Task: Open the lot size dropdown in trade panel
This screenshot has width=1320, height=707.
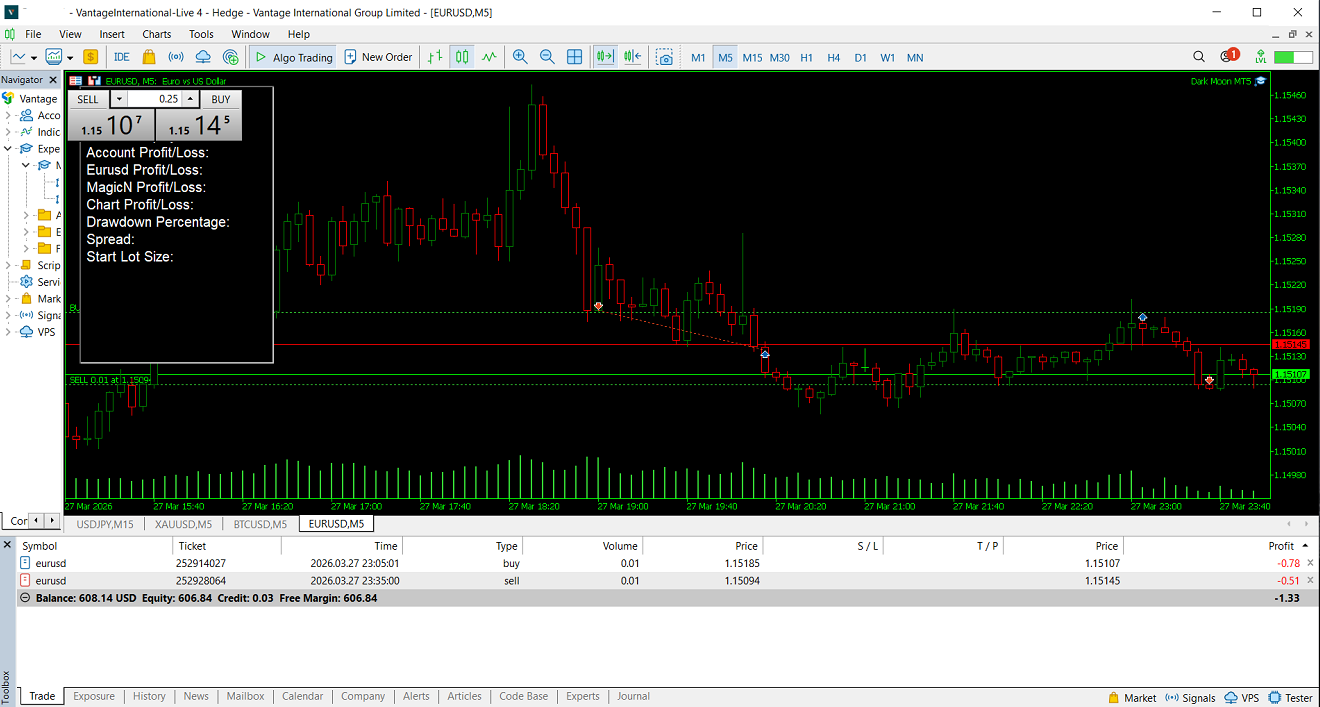Action: (x=118, y=99)
